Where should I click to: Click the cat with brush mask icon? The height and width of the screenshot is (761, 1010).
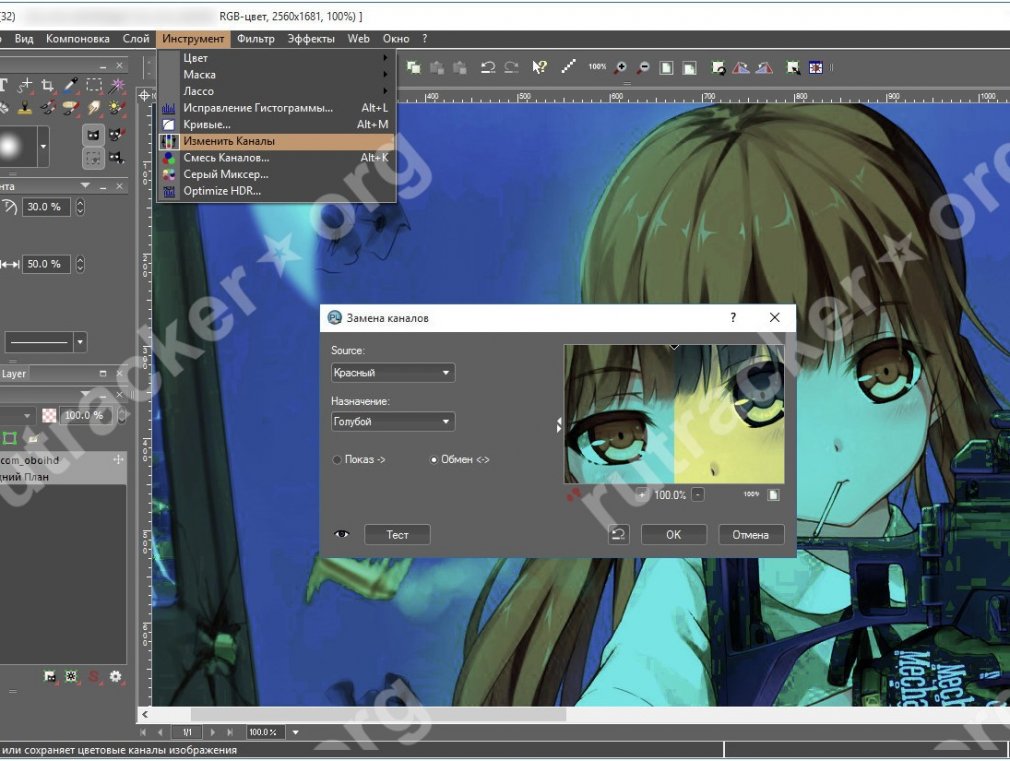(x=117, y=135)
